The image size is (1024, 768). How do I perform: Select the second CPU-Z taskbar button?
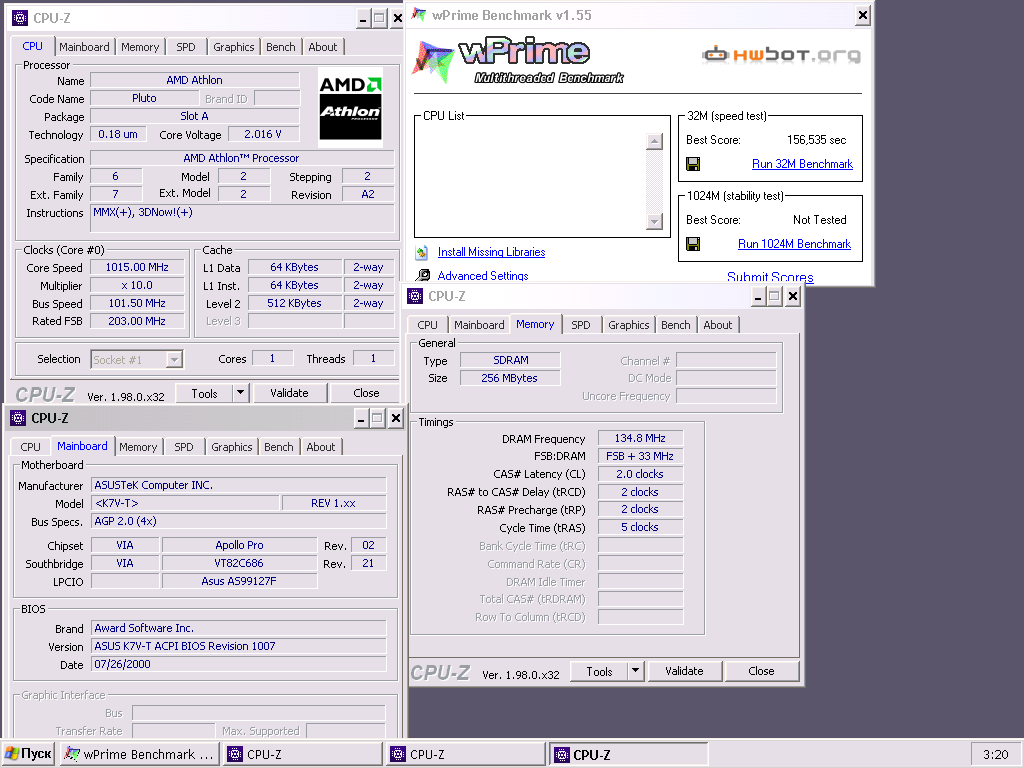tap(466, 754)
